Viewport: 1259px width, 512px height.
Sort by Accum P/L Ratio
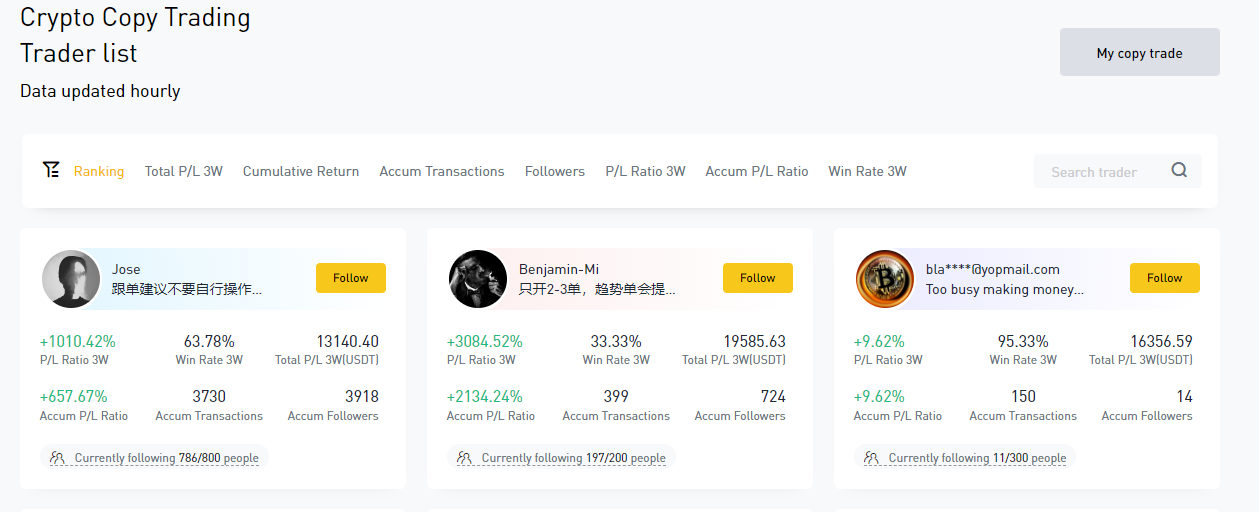pyautogui.click(x=757, y=171)
